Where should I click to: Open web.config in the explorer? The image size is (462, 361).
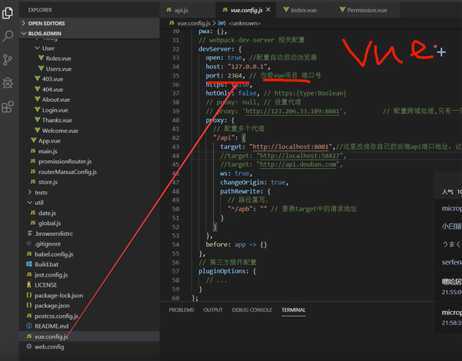click(x=49, y=347)
